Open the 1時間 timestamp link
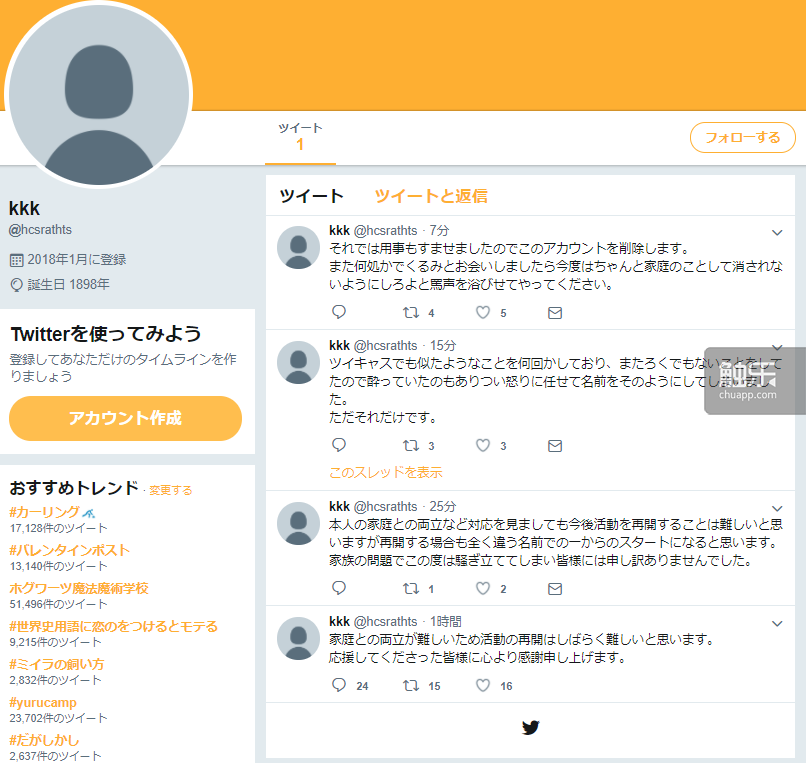This screenshot has width=806, height=763. pos(445,622)
